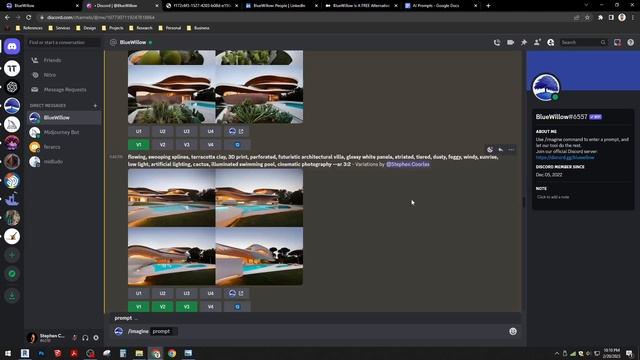Open Midjourney Bot direct message
This screenshot has height=360, width=640.
(x=63, y=132)
